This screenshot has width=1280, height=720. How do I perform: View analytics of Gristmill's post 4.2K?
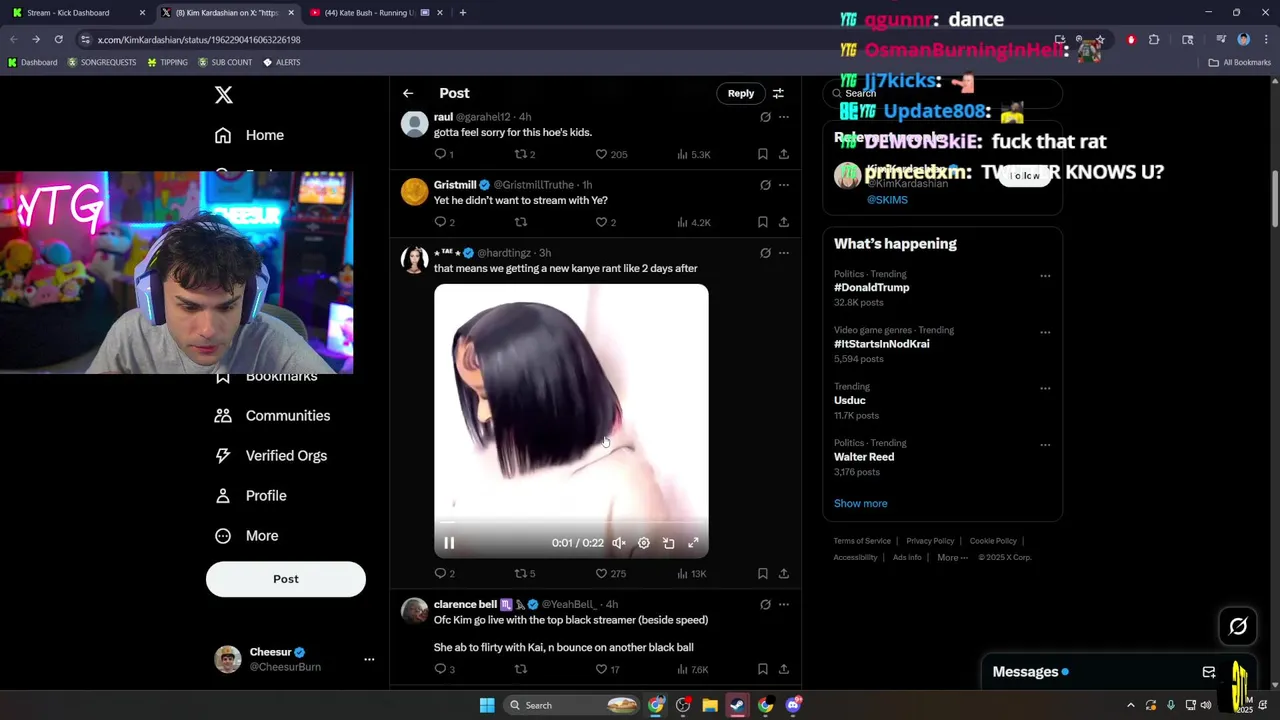694,222
